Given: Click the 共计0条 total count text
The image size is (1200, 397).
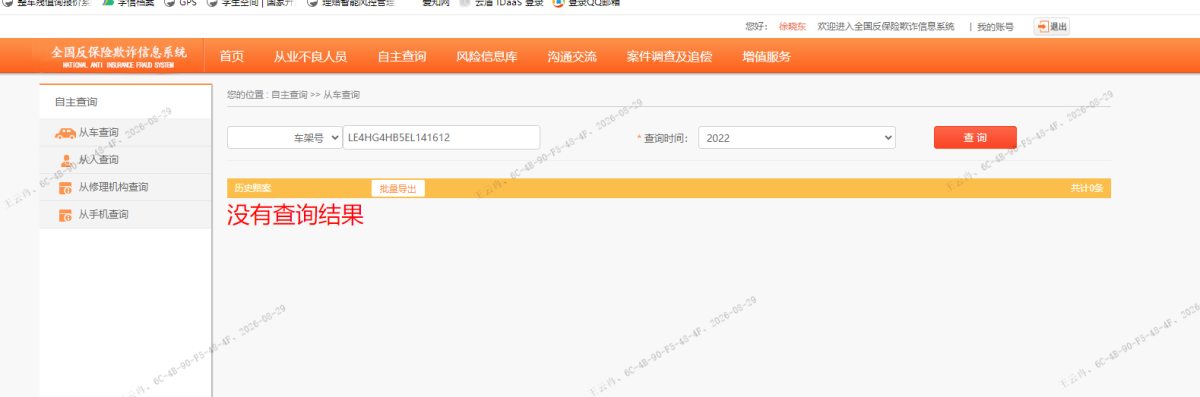Looking at the screenshot, I should (1087, 188).
